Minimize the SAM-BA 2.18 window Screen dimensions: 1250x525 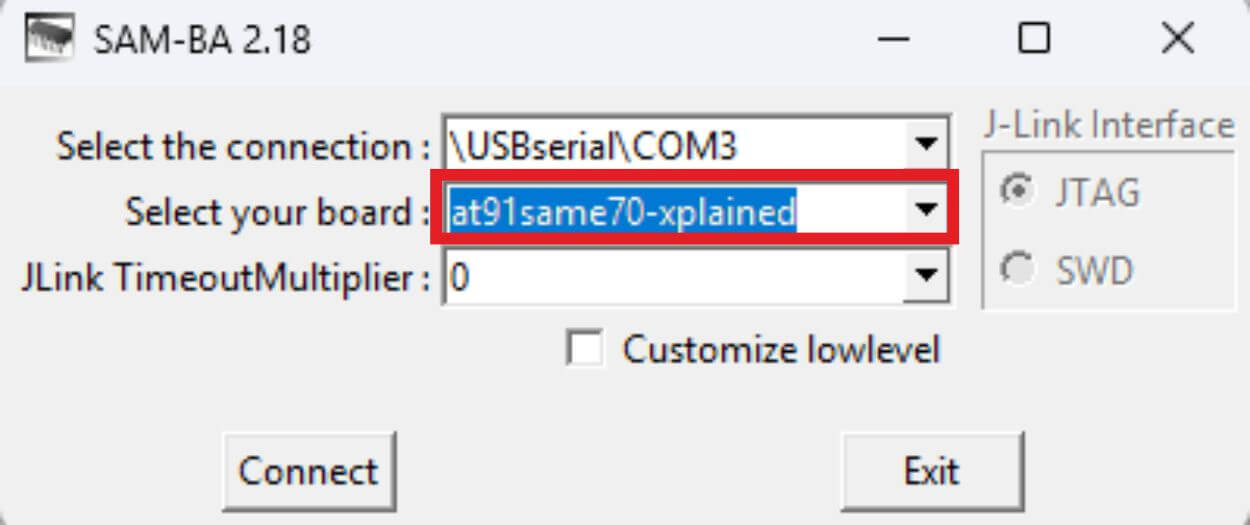[x=891, y=39]
